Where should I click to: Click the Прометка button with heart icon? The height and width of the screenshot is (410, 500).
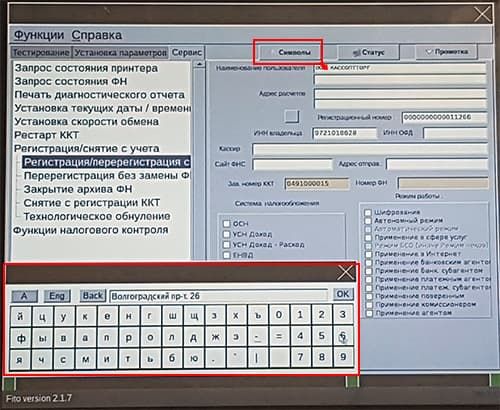[x=447, y=52]
